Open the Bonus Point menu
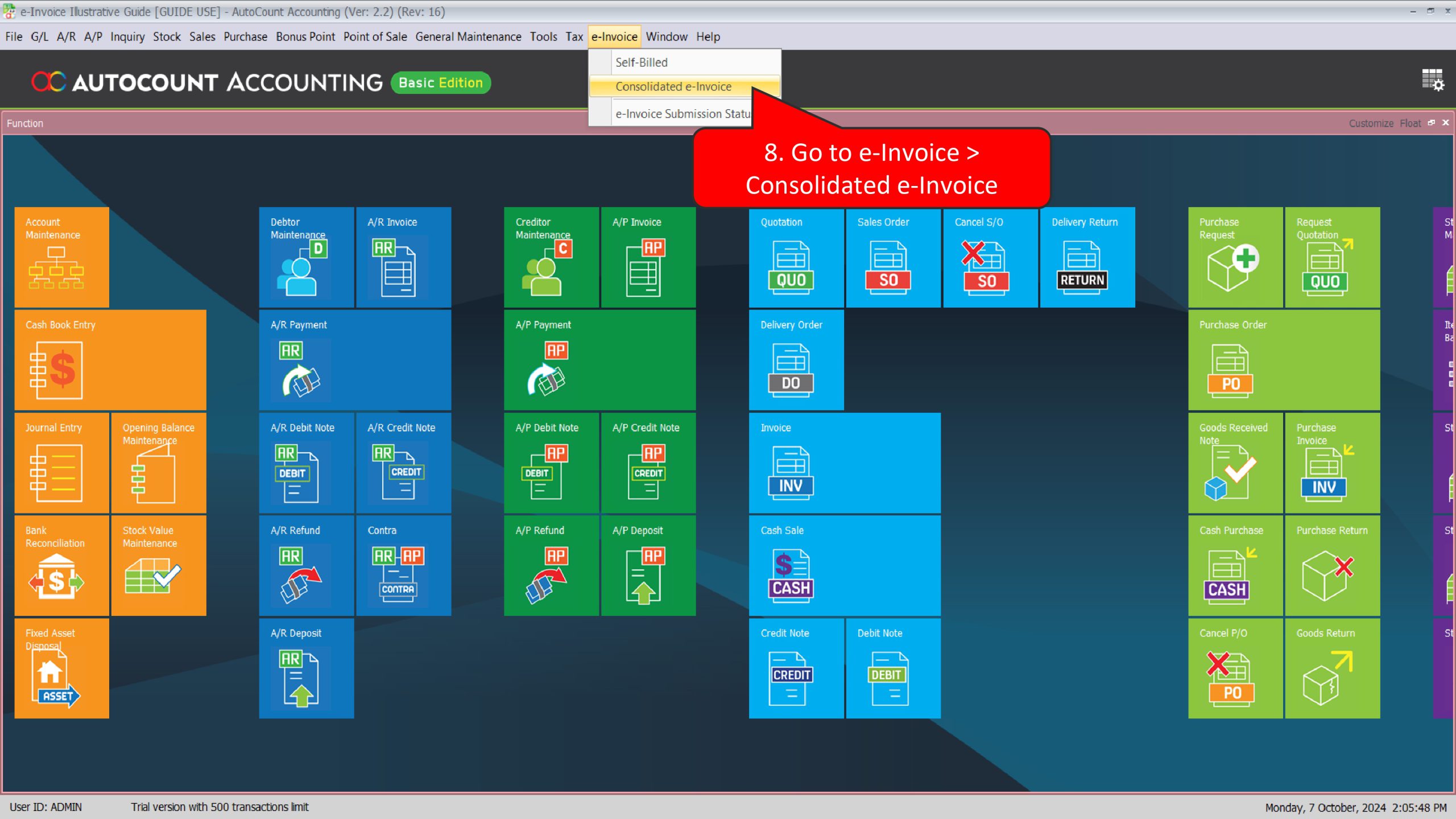 [x=305, y=36]
